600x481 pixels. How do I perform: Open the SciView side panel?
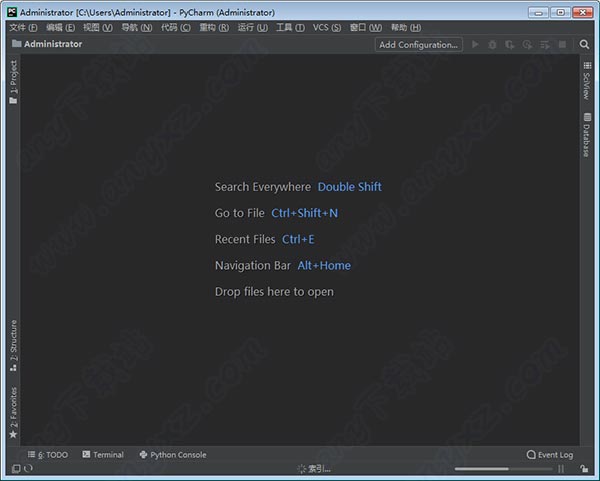coord(587,81)
